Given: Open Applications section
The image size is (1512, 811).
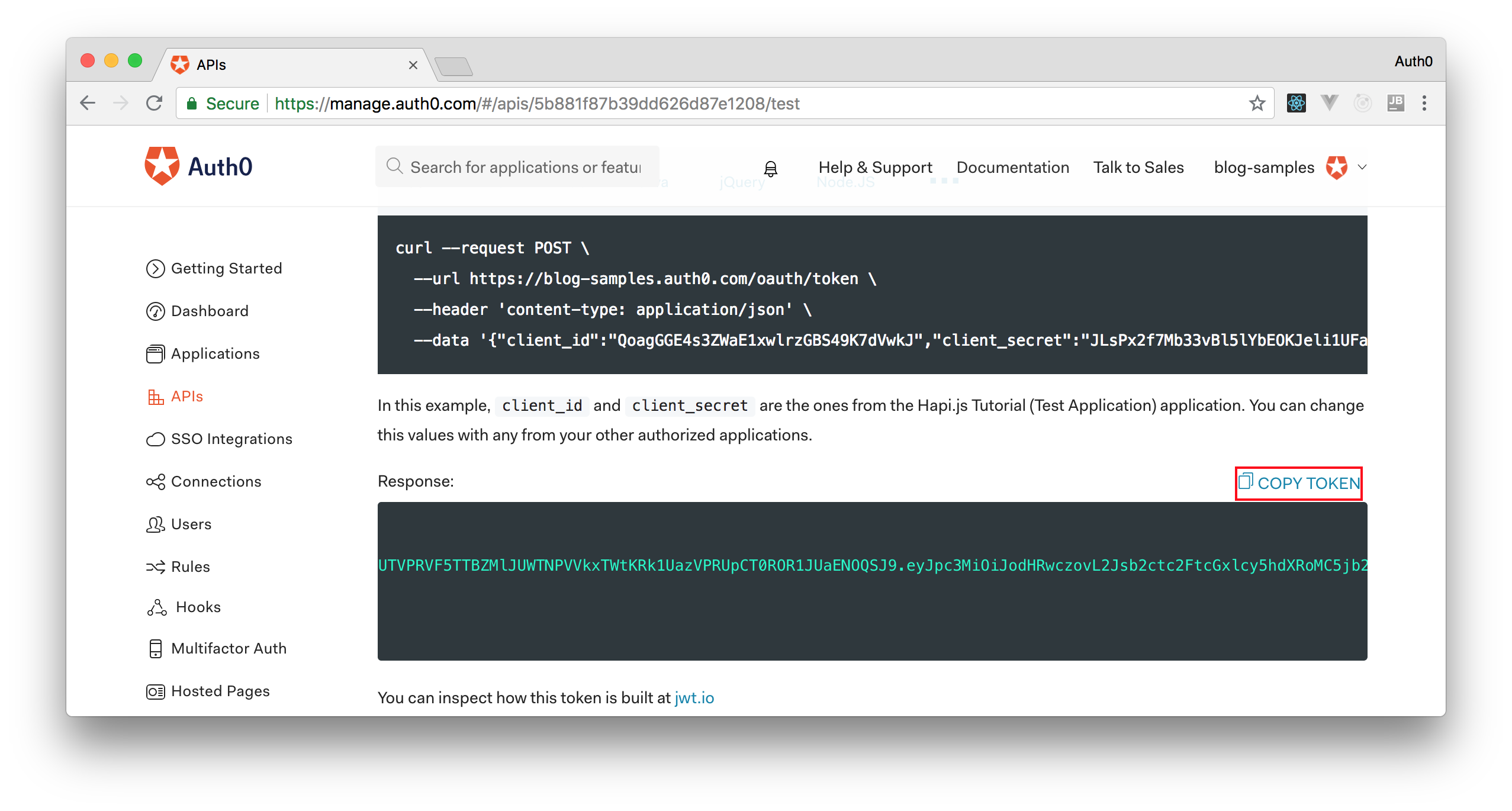Looking at the screenshot, I should click(214, 353).
